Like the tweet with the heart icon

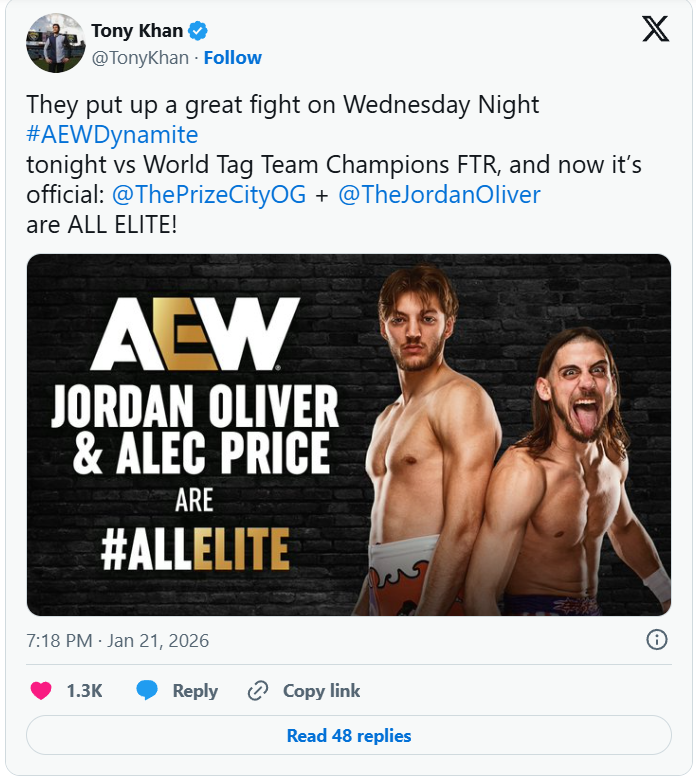pos(41,691)
